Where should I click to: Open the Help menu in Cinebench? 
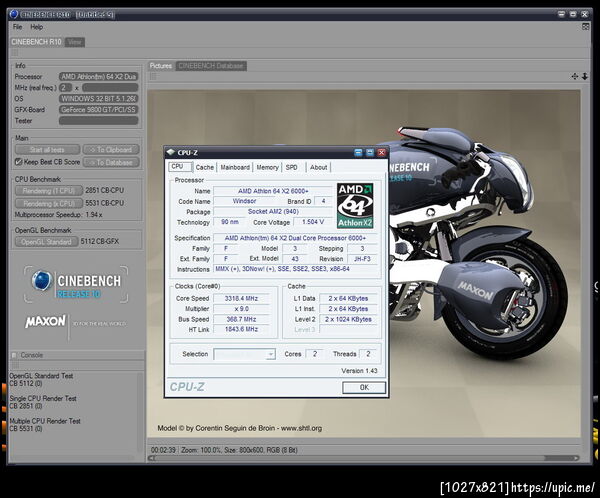coord(36,27)
